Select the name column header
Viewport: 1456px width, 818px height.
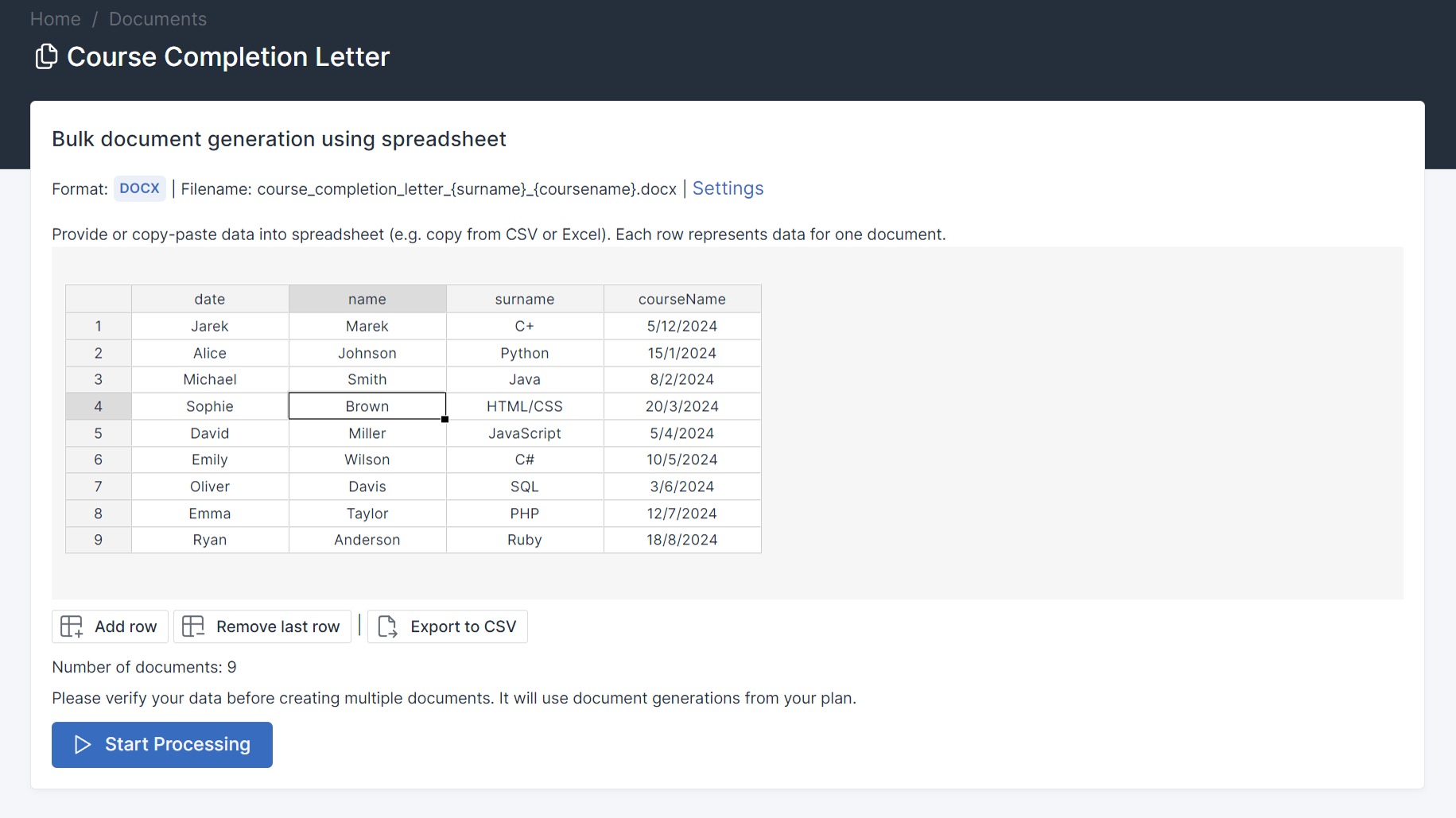[x=367, y=299]
